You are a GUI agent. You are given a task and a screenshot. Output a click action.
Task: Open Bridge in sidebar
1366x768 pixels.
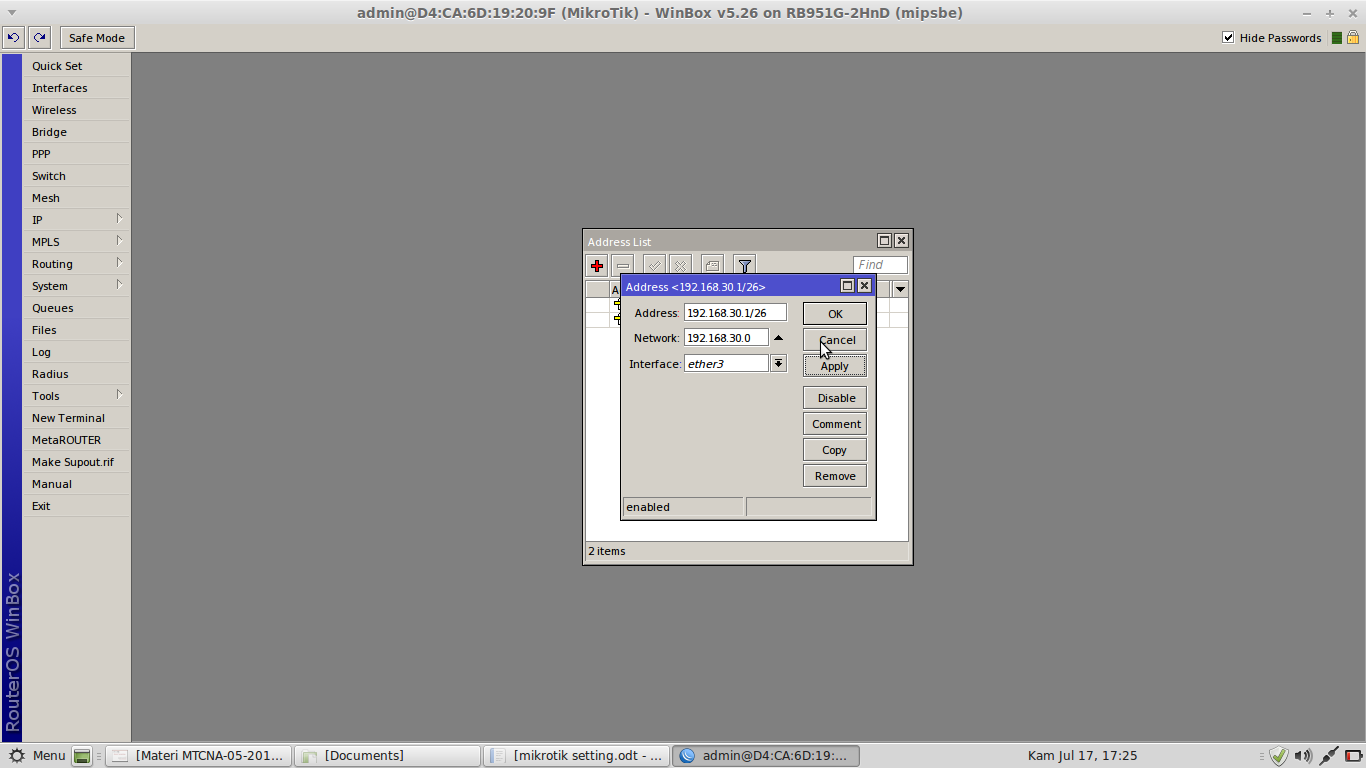pyautogui.click(x=77, y=132)
